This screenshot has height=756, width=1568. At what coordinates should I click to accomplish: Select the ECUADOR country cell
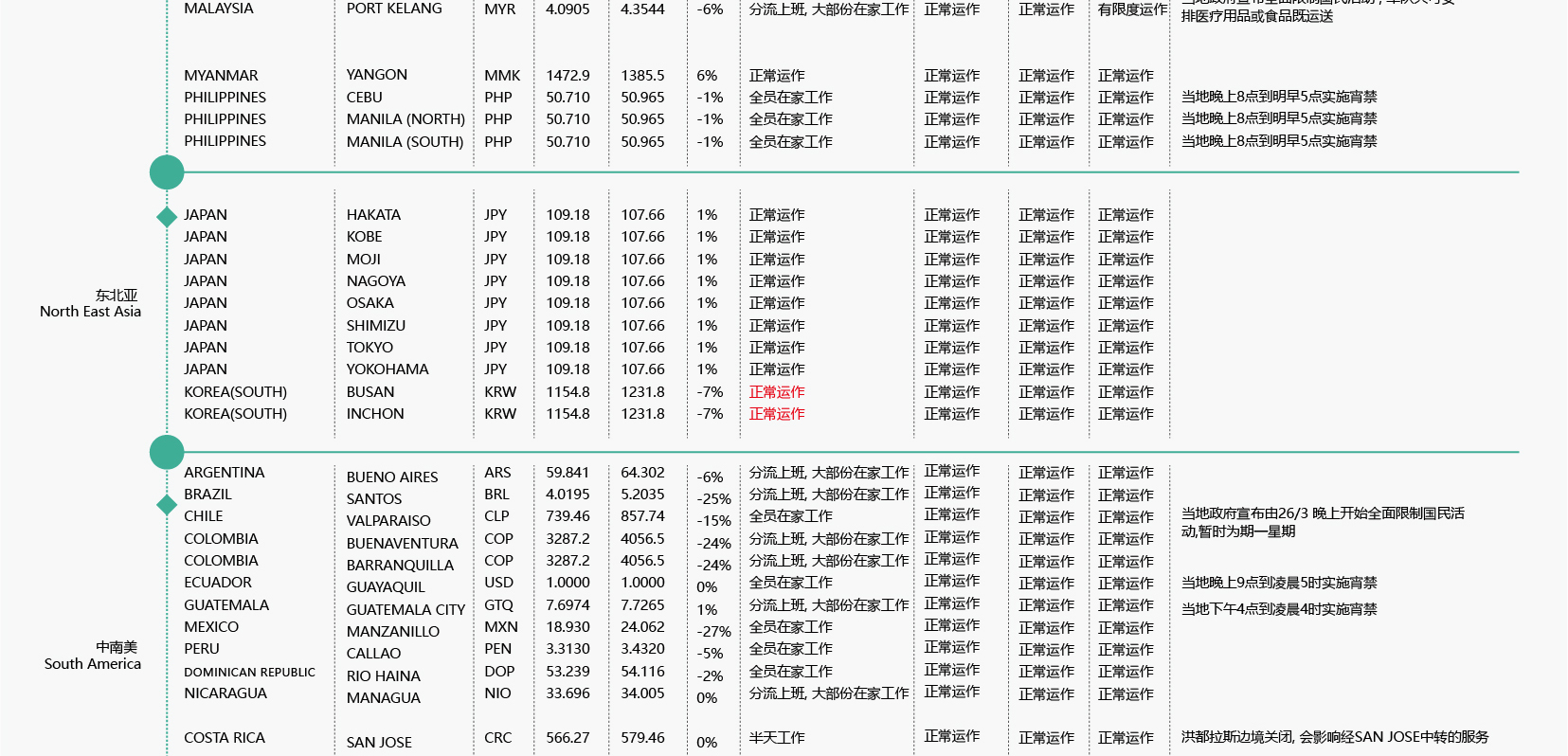pyautogui.click(x=218, y=583)
